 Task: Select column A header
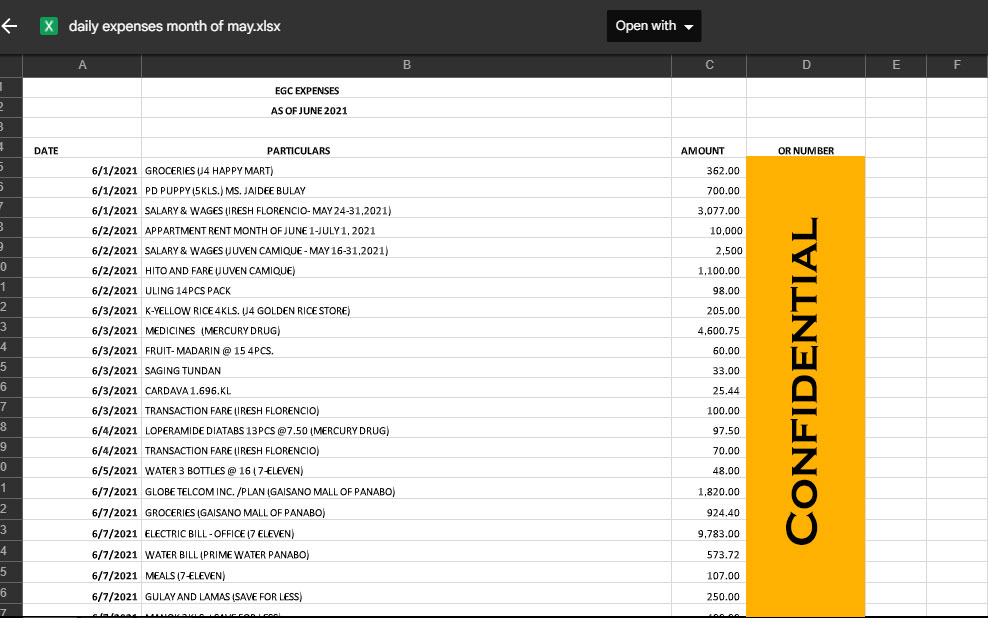[x=82, y=65]
